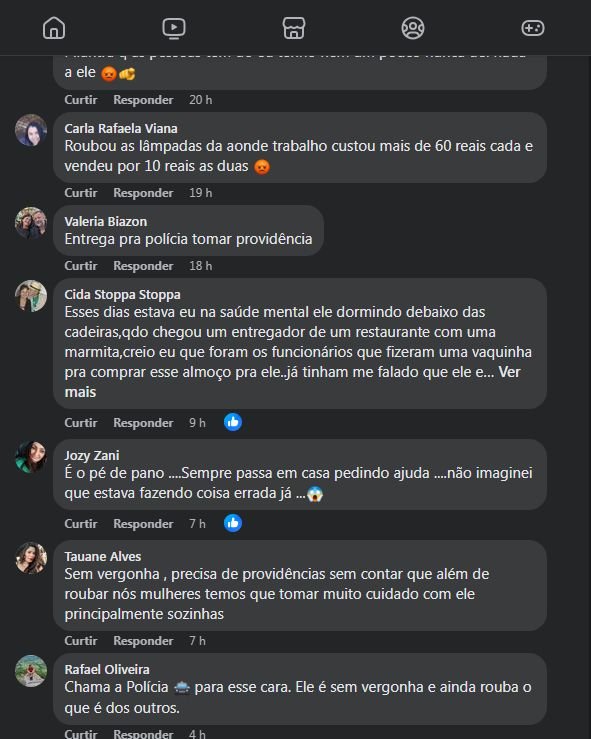Click Responder under Valeria Biazon's comment
This screenshot has width=591, height=739.
tap(143, 266)
